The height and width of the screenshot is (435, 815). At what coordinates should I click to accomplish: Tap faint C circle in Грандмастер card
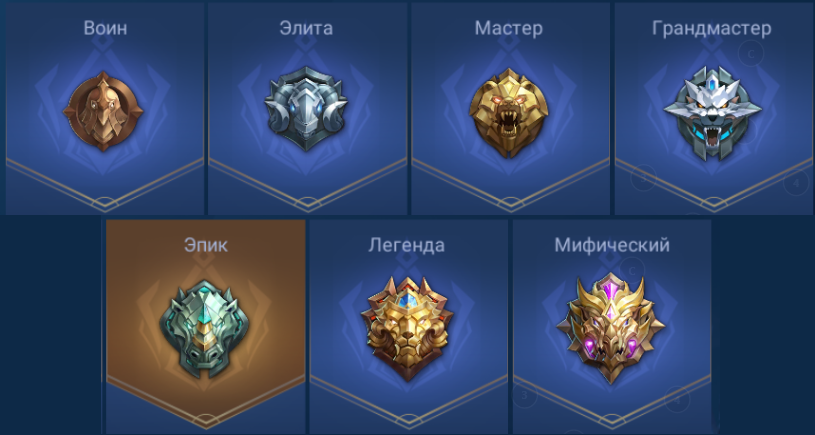[x=751, y=53]
